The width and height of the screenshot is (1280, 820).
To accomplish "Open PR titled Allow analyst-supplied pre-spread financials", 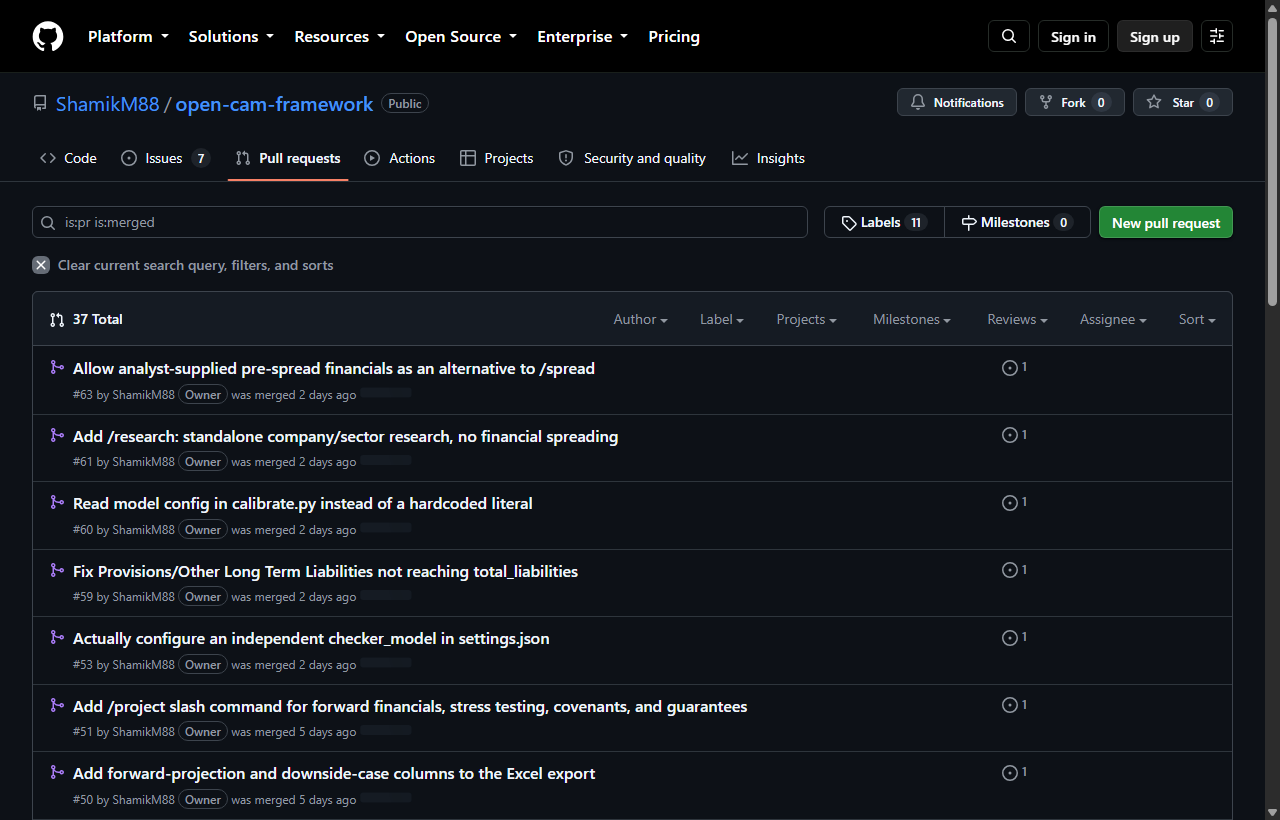I will click(334, 368).
